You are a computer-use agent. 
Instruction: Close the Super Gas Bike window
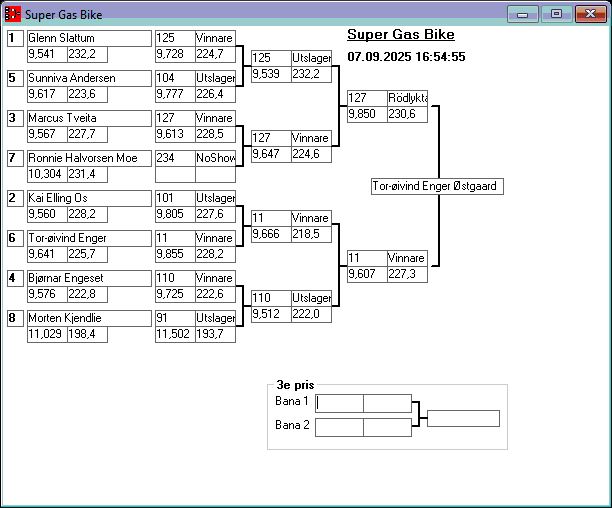tap(589, 14)
